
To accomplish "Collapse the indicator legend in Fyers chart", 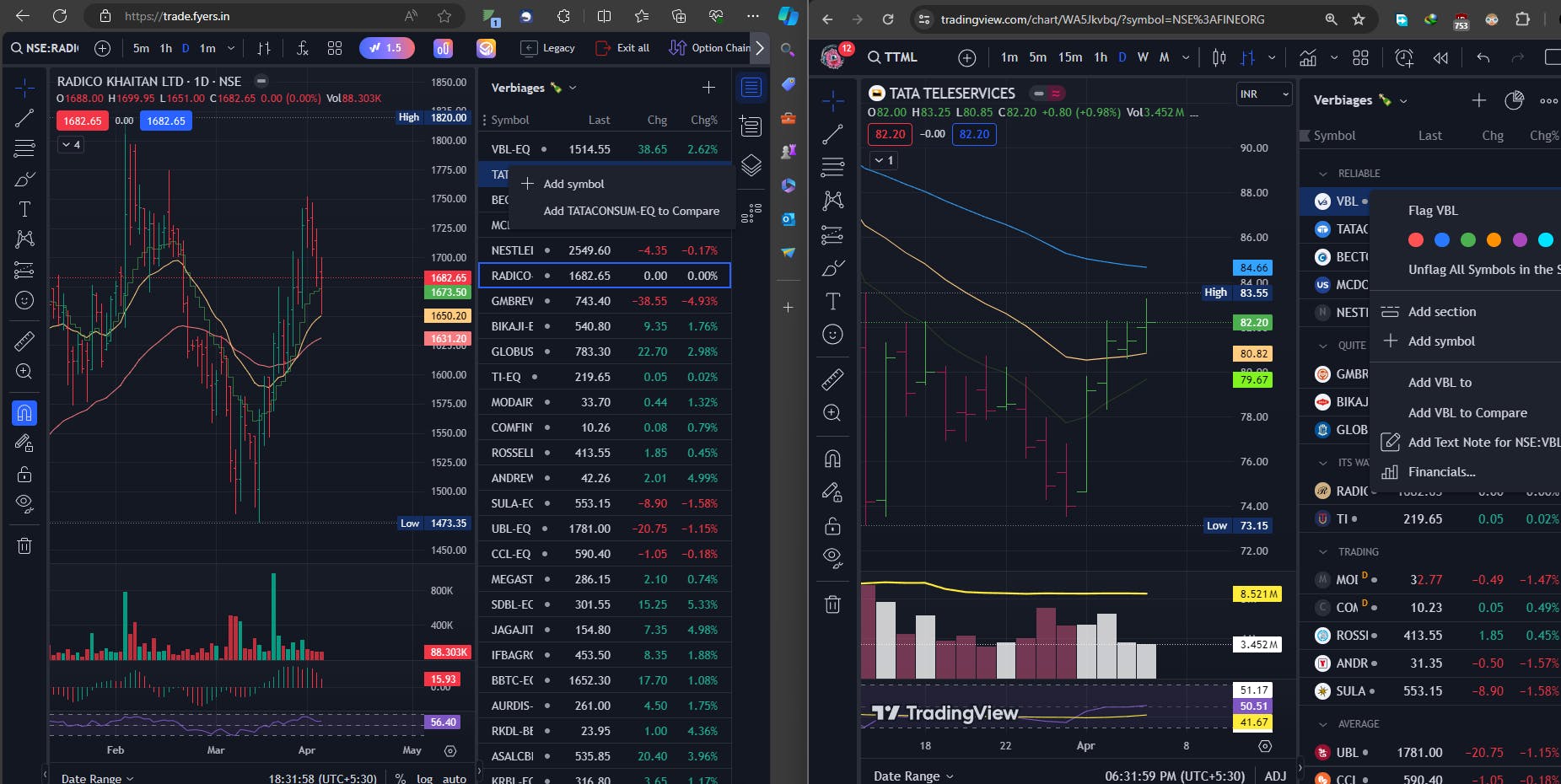I will pyautogui.click(x=71, y=145).
